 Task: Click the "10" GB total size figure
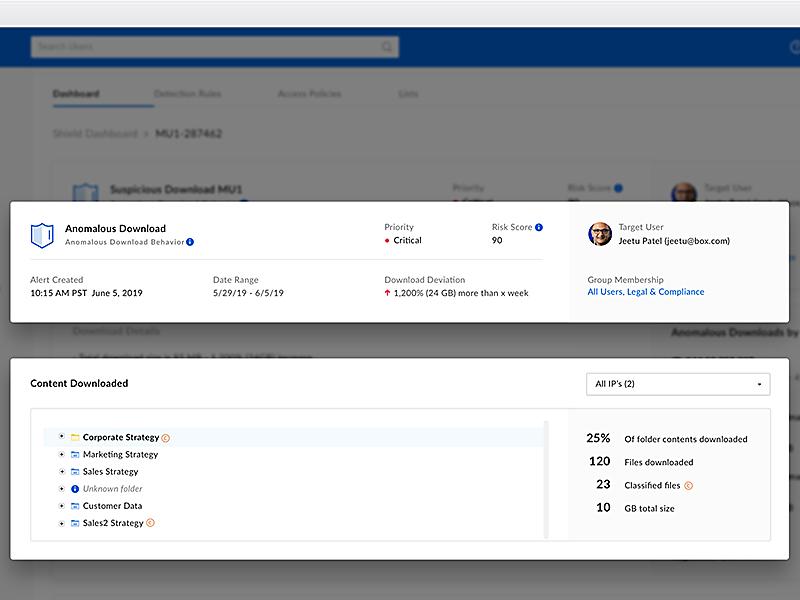click(603, 507)
